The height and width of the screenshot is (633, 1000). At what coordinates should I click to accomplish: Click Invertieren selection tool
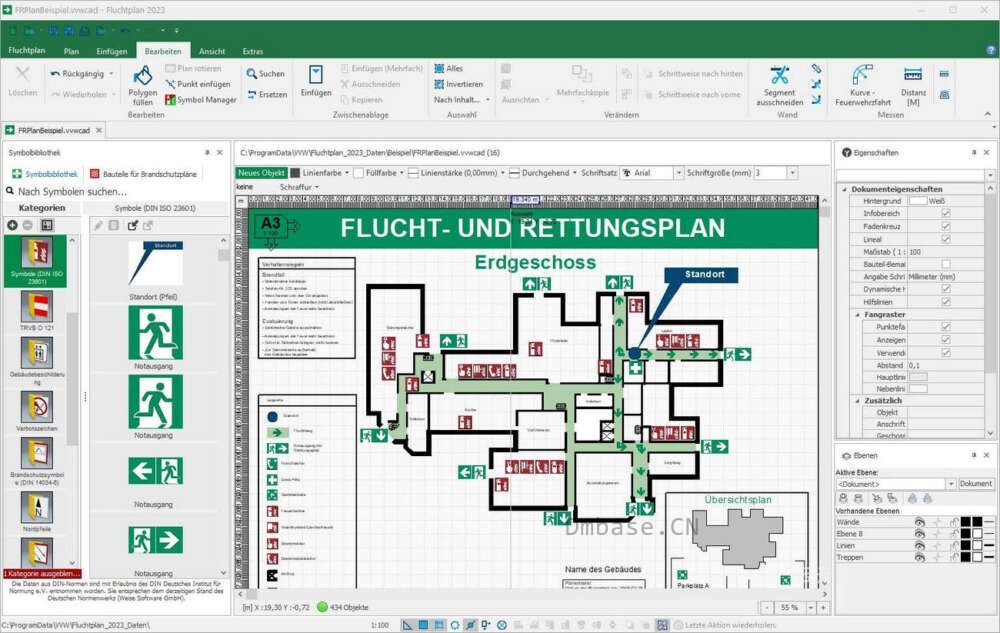click(459, 84)
